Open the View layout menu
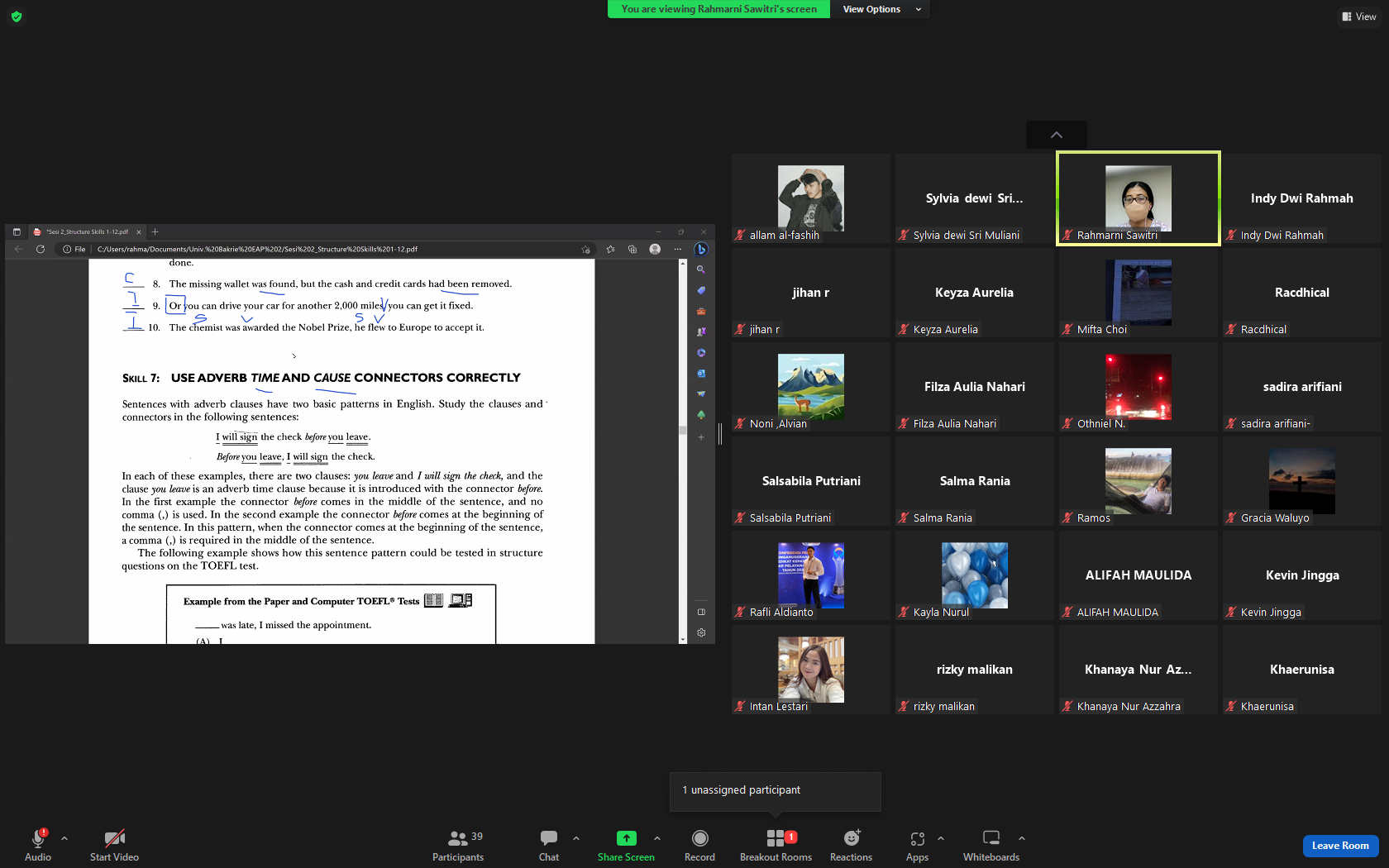Screen dimensions: 1389x868 pos(1359,17)
